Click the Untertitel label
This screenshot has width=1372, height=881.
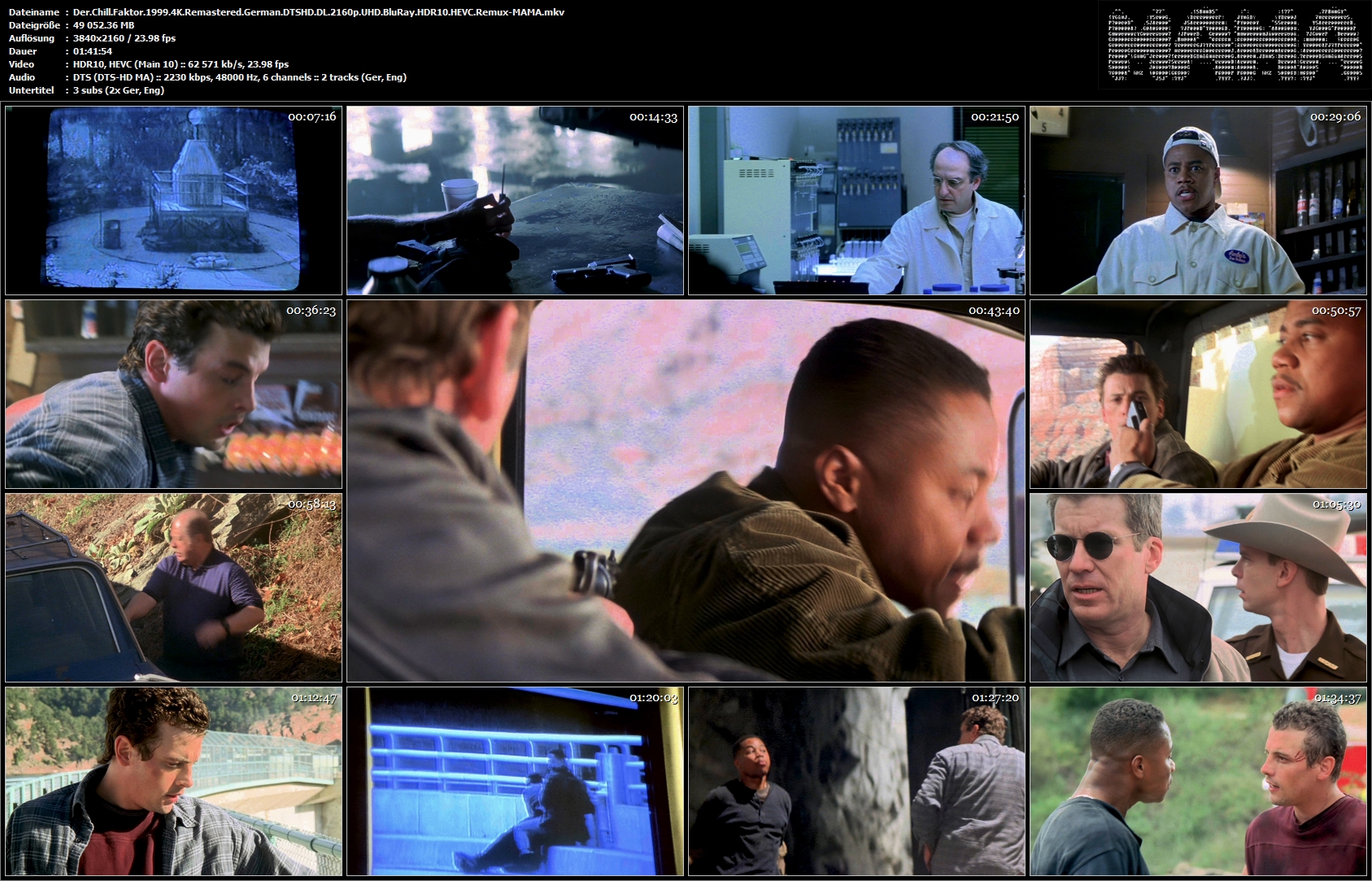31,90
